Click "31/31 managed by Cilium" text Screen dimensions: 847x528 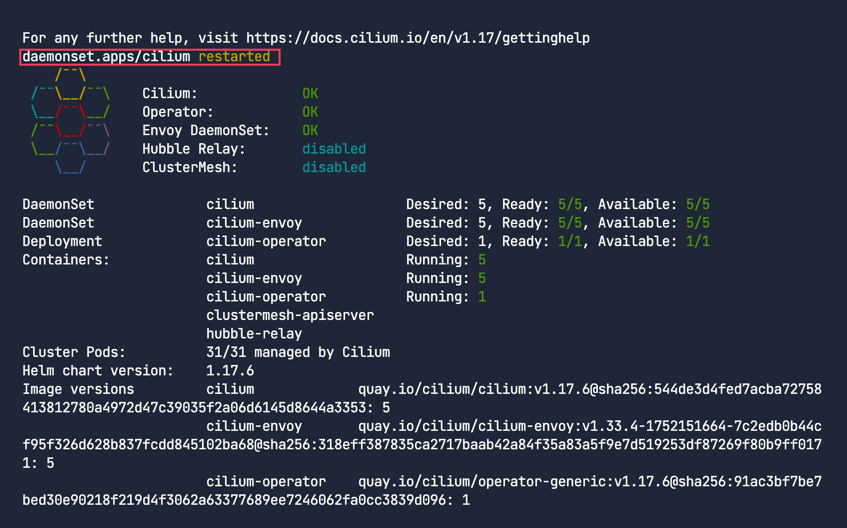click(298, 352)
